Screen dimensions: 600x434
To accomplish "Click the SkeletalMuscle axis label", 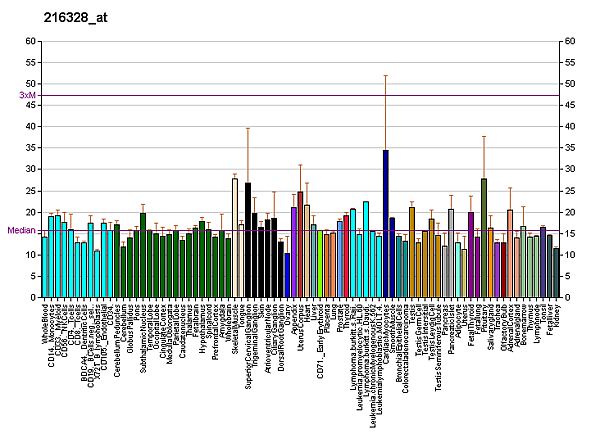I will point(236,330).
